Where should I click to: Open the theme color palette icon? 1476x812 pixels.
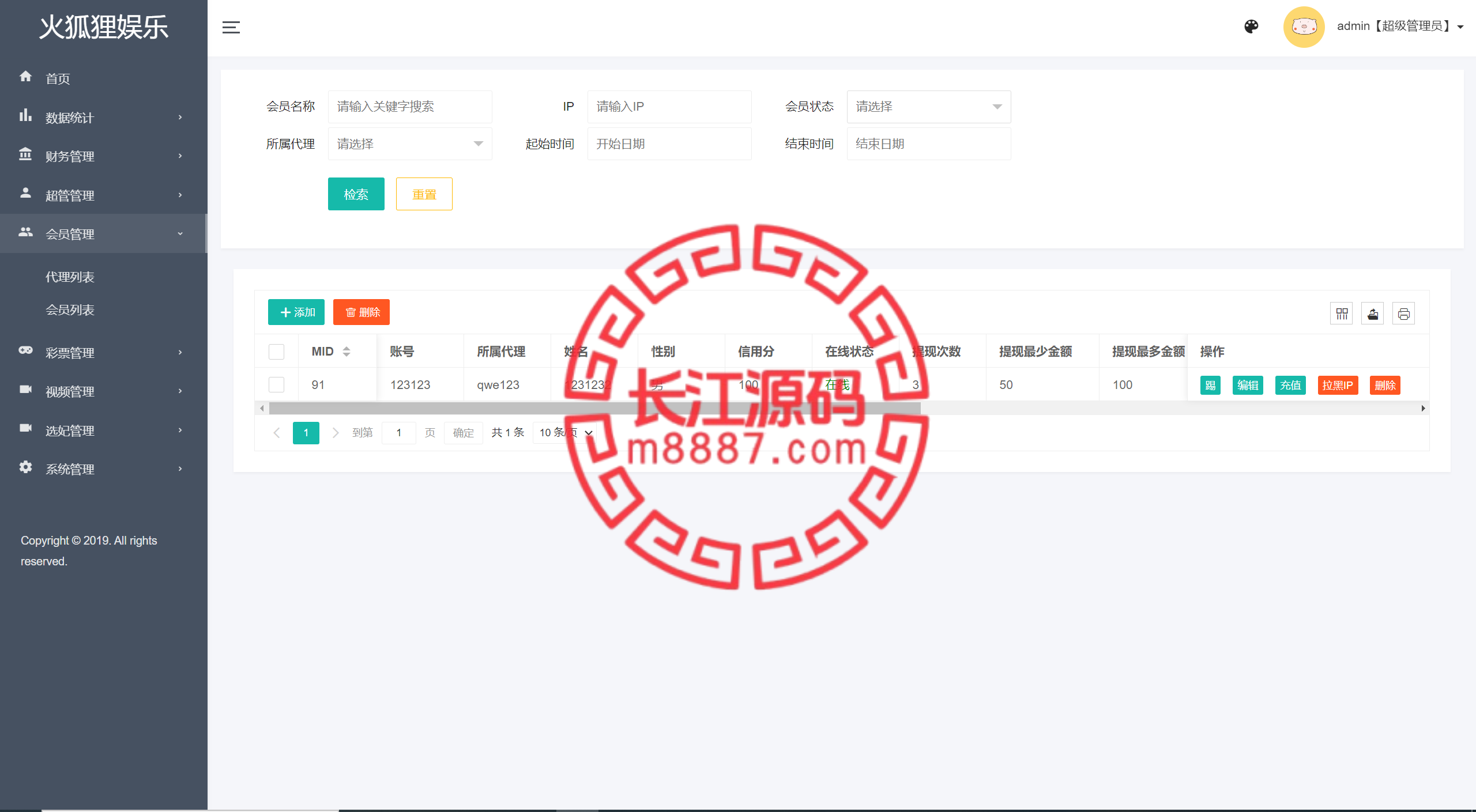coord(1251,27)
